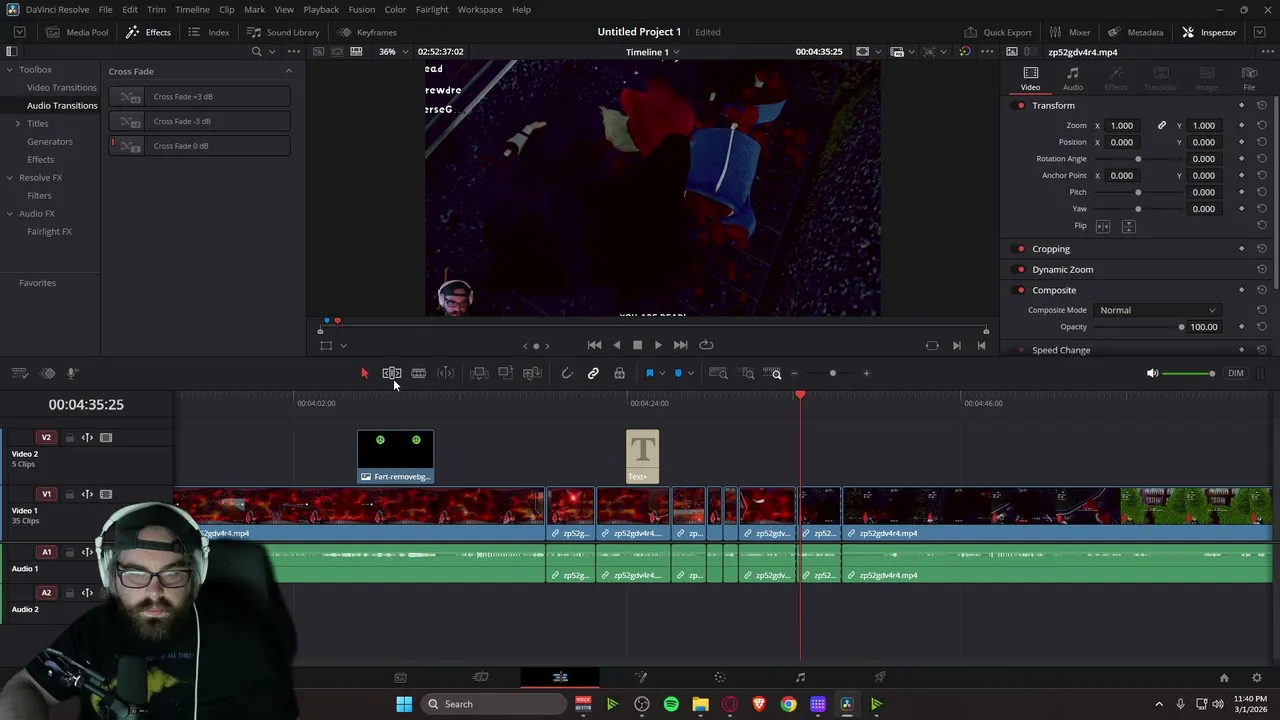
Task: Open the Quick Export dialog
Action: 997,32
